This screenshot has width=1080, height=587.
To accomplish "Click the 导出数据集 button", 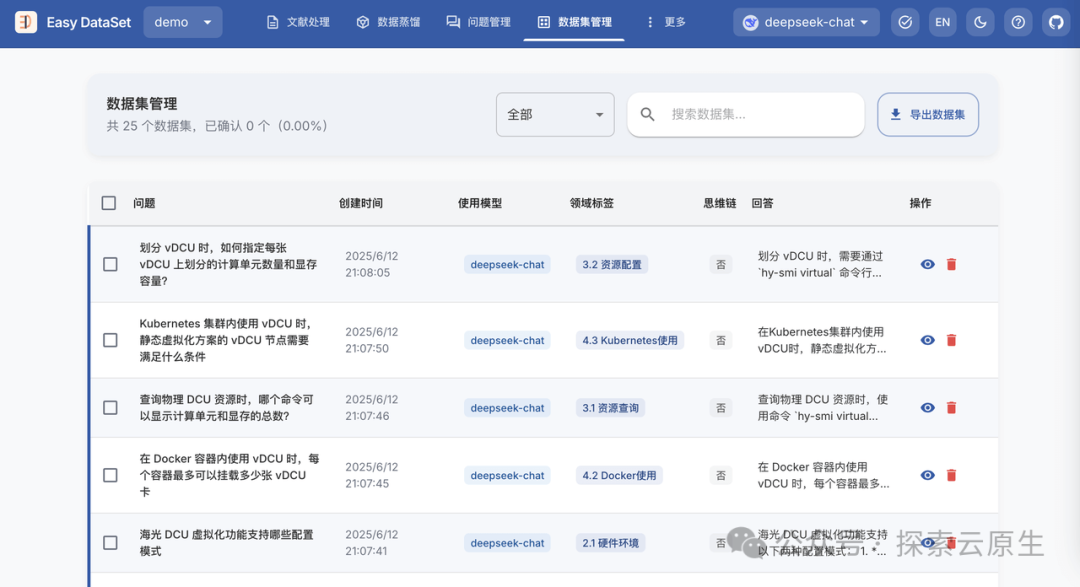I will coord(927,114).
